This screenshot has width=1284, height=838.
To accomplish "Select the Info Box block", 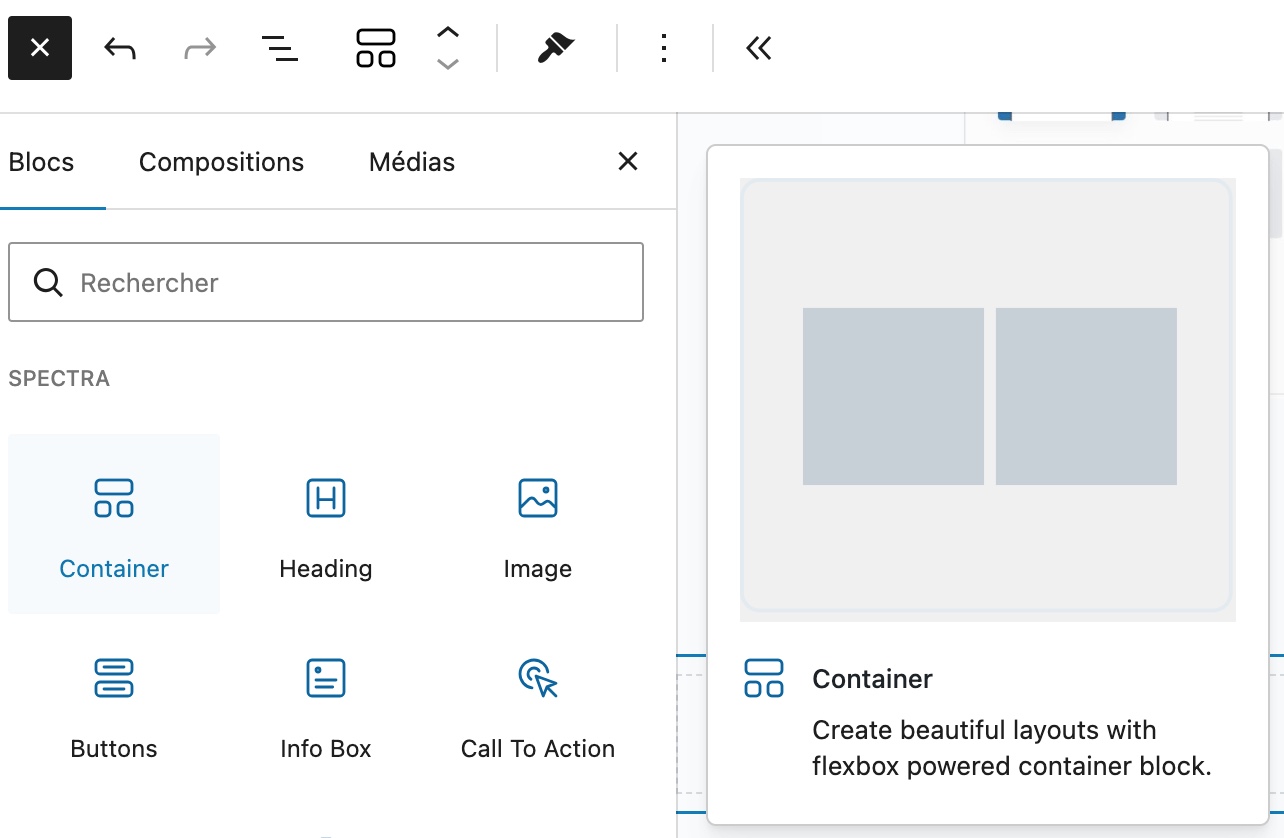I will (x=326, y=704).
